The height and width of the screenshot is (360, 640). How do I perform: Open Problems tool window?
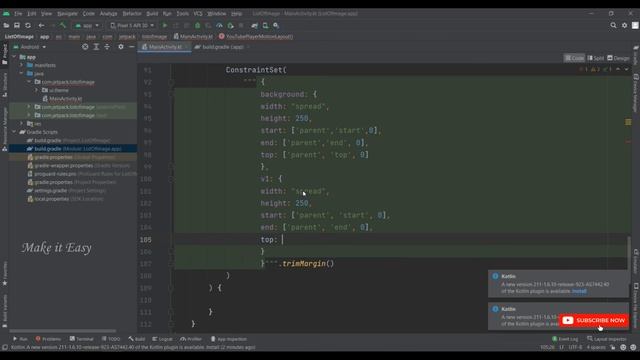click(48, 339)
